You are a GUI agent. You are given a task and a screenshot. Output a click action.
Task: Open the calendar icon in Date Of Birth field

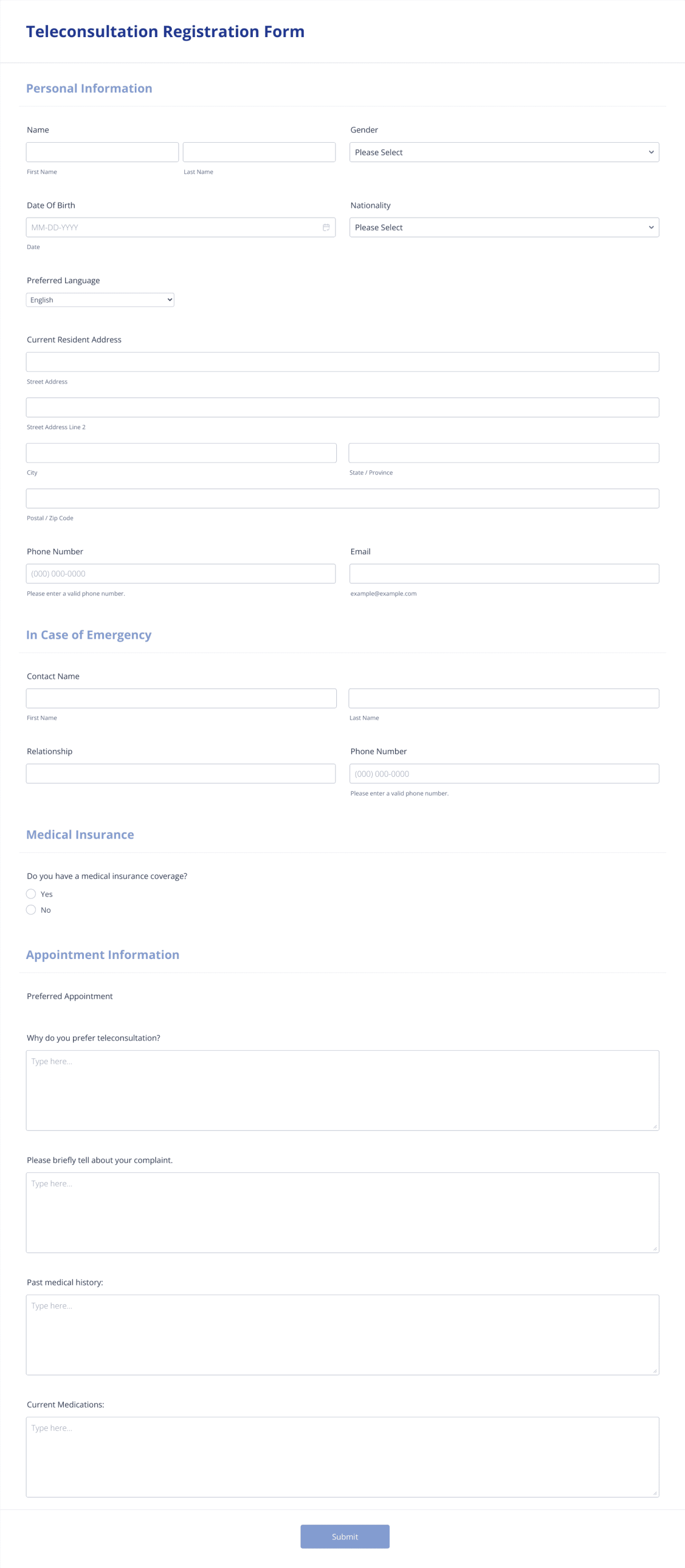click(327, 227)
